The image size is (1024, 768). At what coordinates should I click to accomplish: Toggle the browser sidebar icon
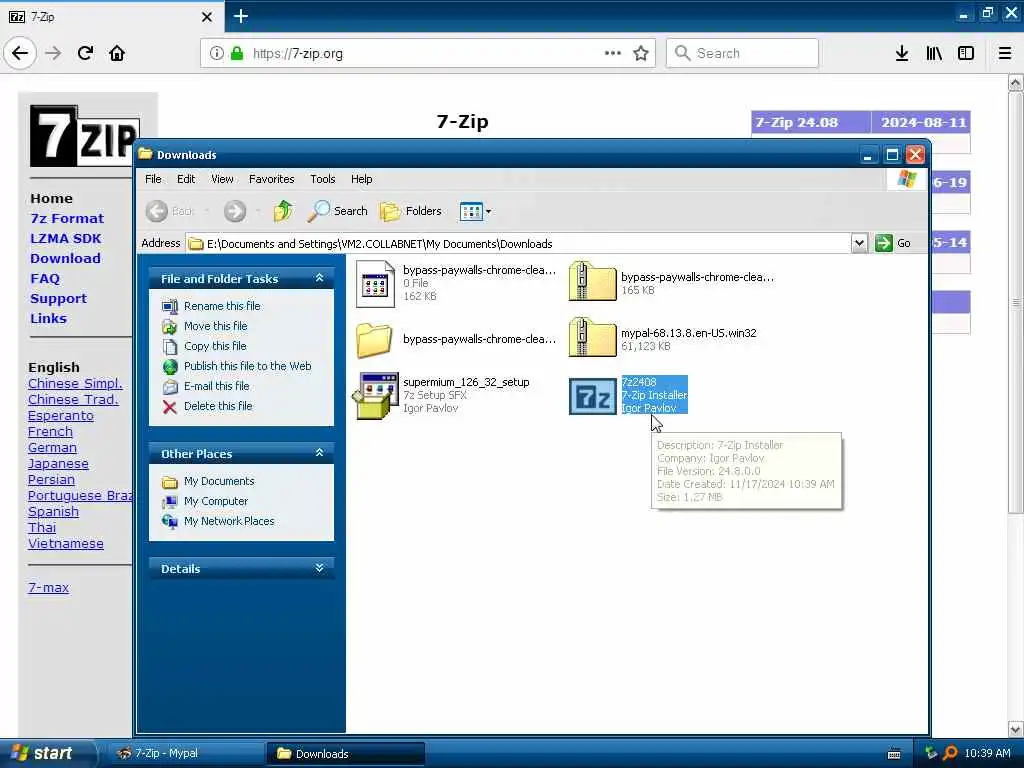[966, 54]
